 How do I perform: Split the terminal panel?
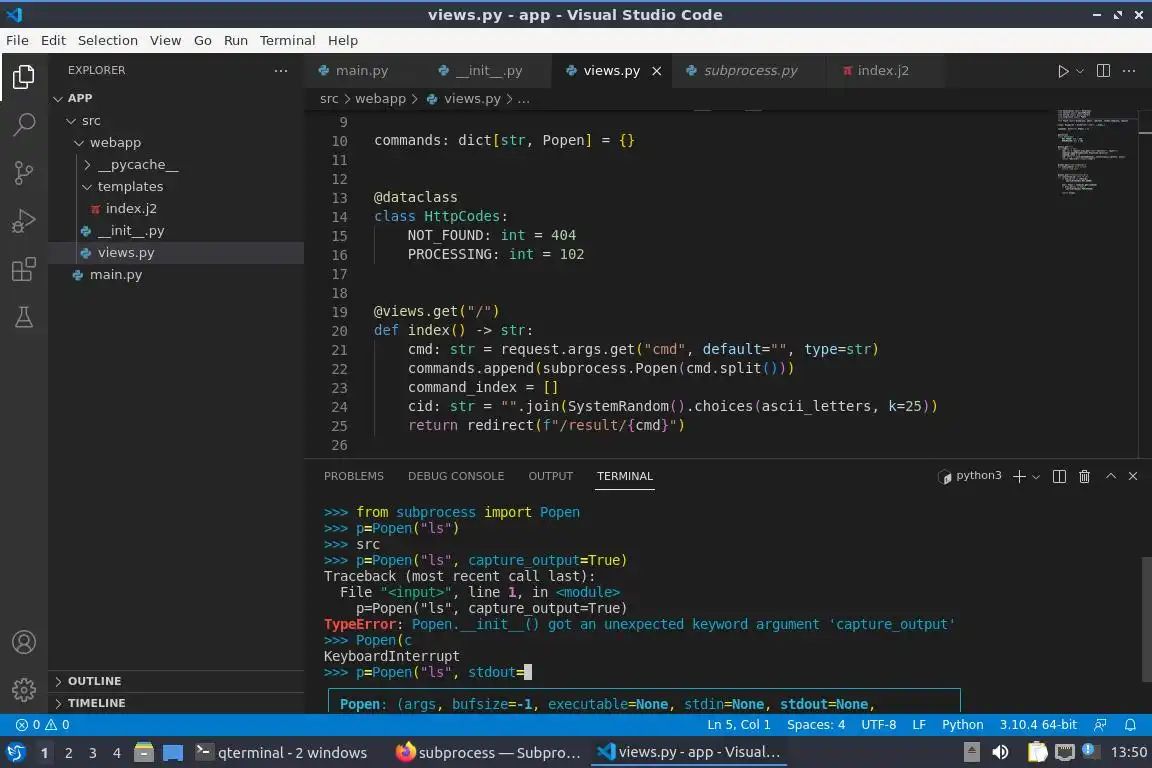pyautogui.click(x=1059, y=476)
